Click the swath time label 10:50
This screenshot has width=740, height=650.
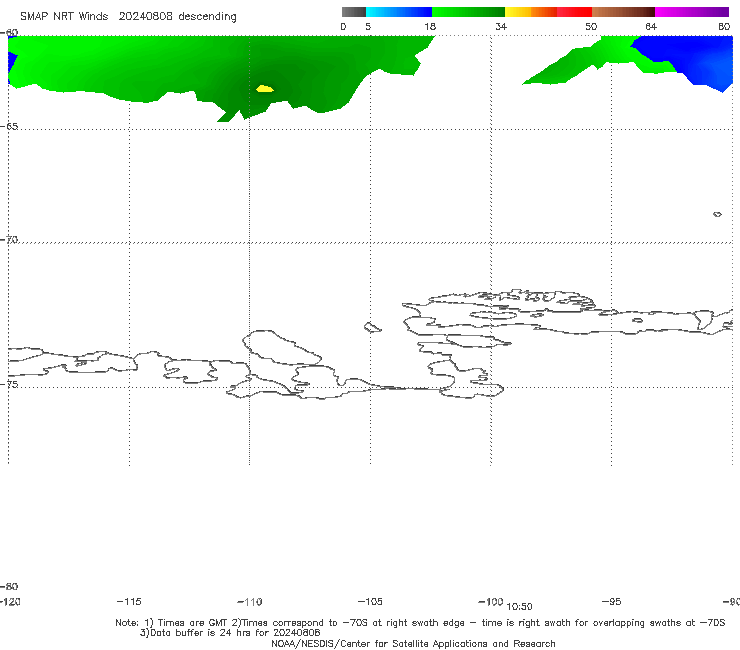pyautogui.click(x=519, y=607)
